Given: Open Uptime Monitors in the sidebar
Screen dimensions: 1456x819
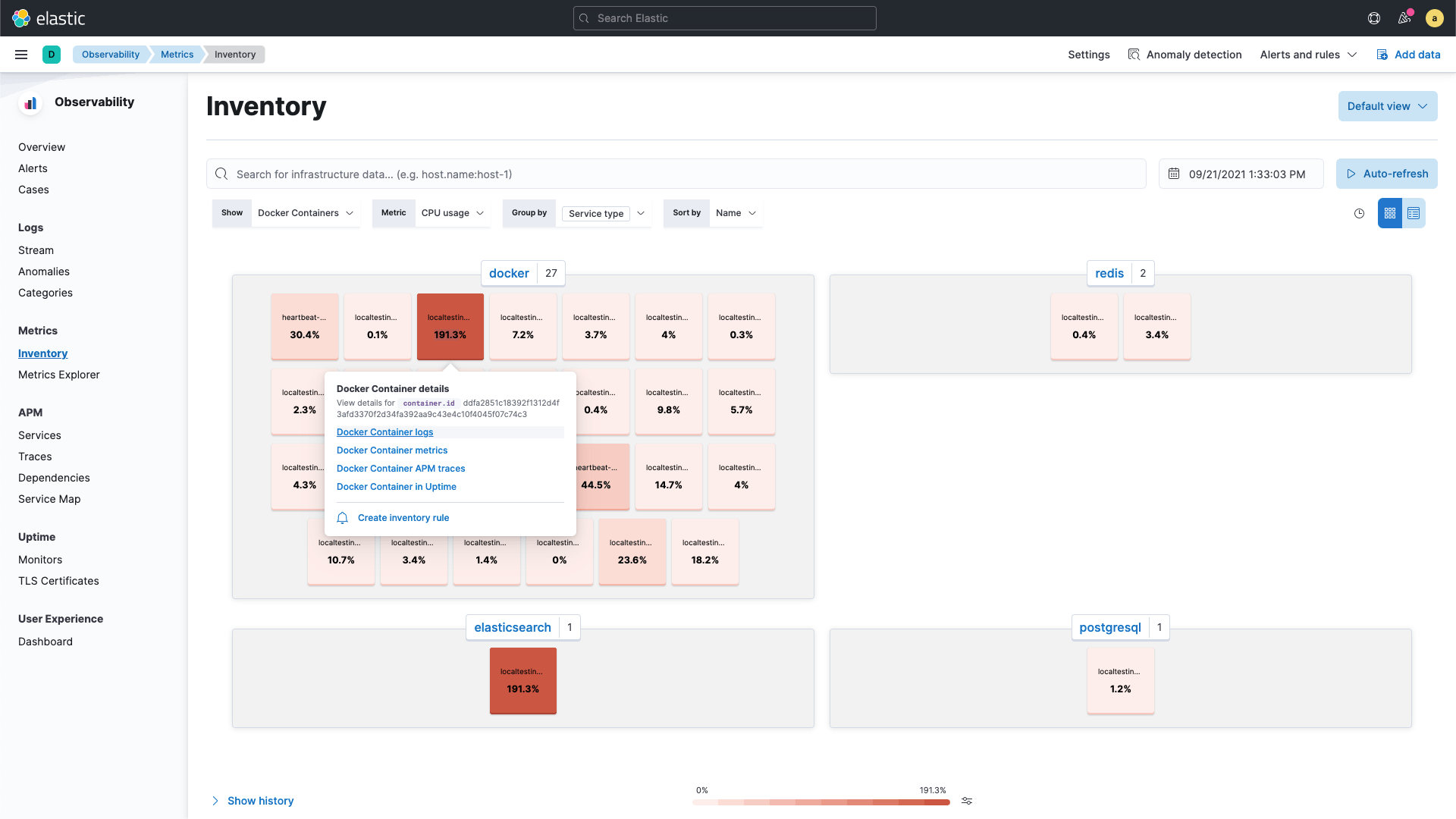Looking at the screenshot, I should tap(40, 560).
